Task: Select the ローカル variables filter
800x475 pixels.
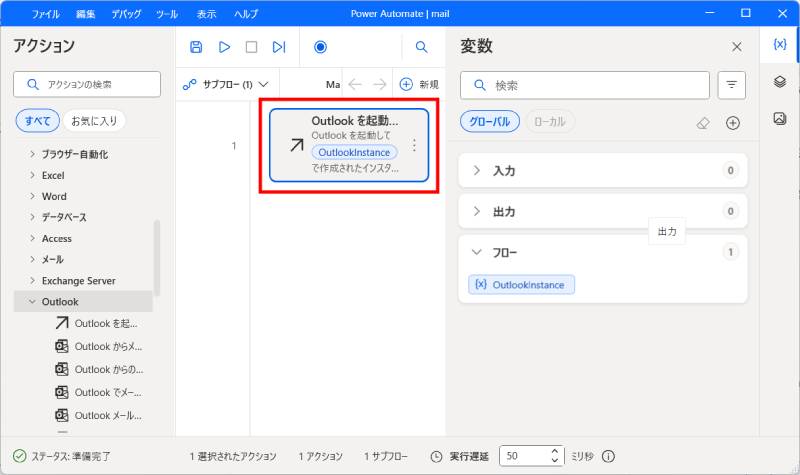Action: pyautogui.click(x=550, y=122)
